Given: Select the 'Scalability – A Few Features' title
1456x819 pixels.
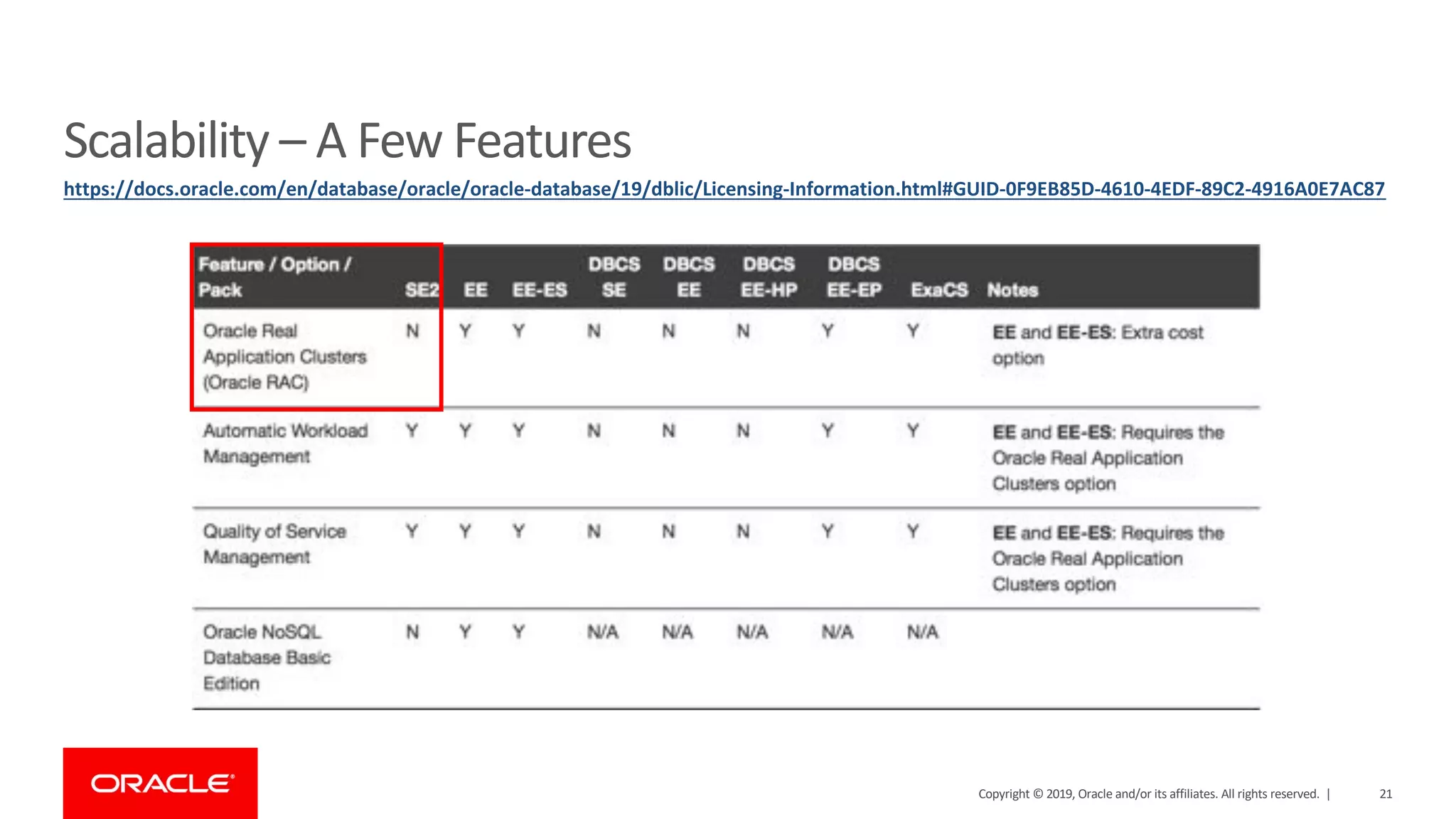Looking at the screenshot, I should point(348,141).
